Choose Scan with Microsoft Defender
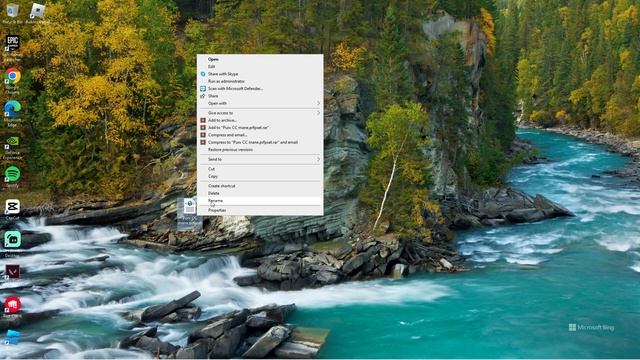640x360 pixels. pyautogui.click(x=260, y=89)
